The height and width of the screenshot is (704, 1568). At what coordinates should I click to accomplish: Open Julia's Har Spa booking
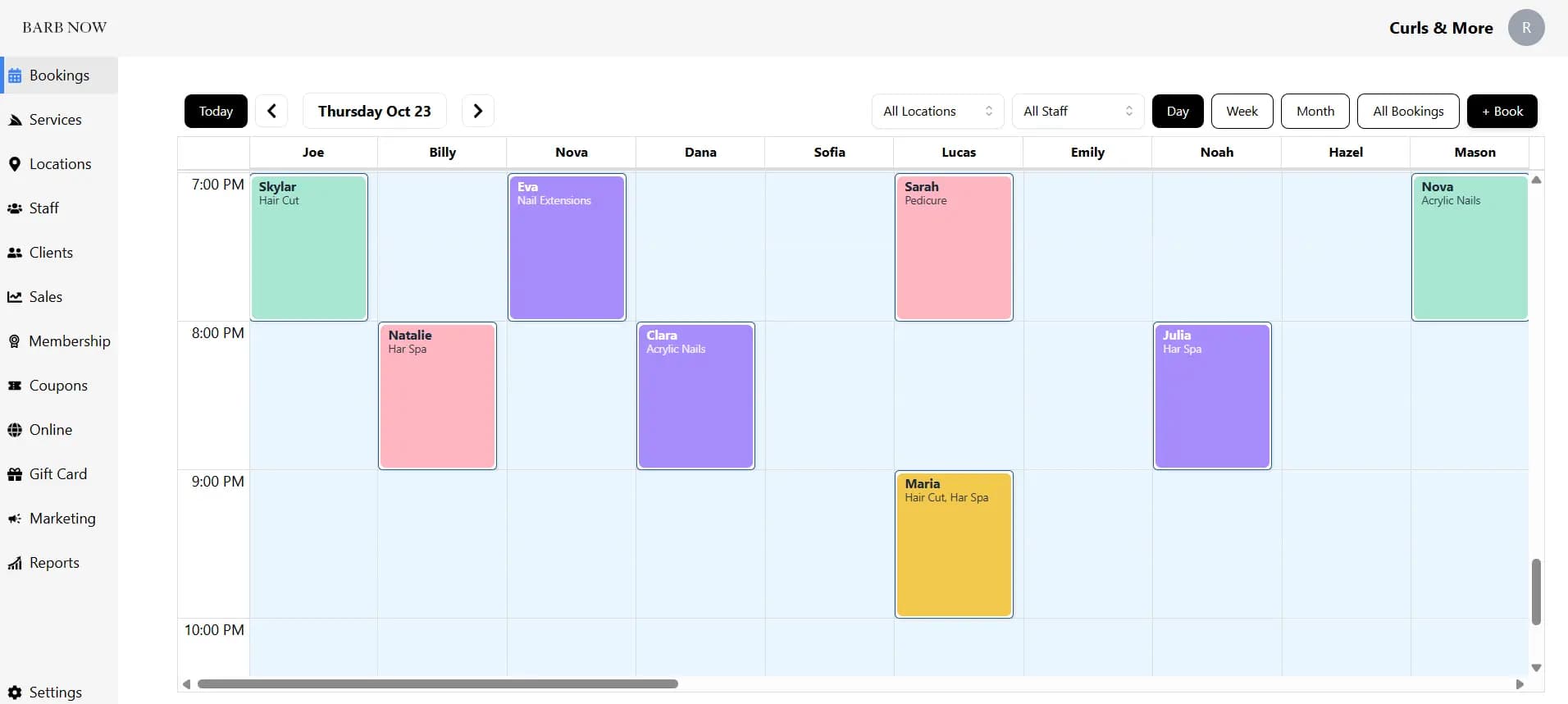tap(1212, 395)
